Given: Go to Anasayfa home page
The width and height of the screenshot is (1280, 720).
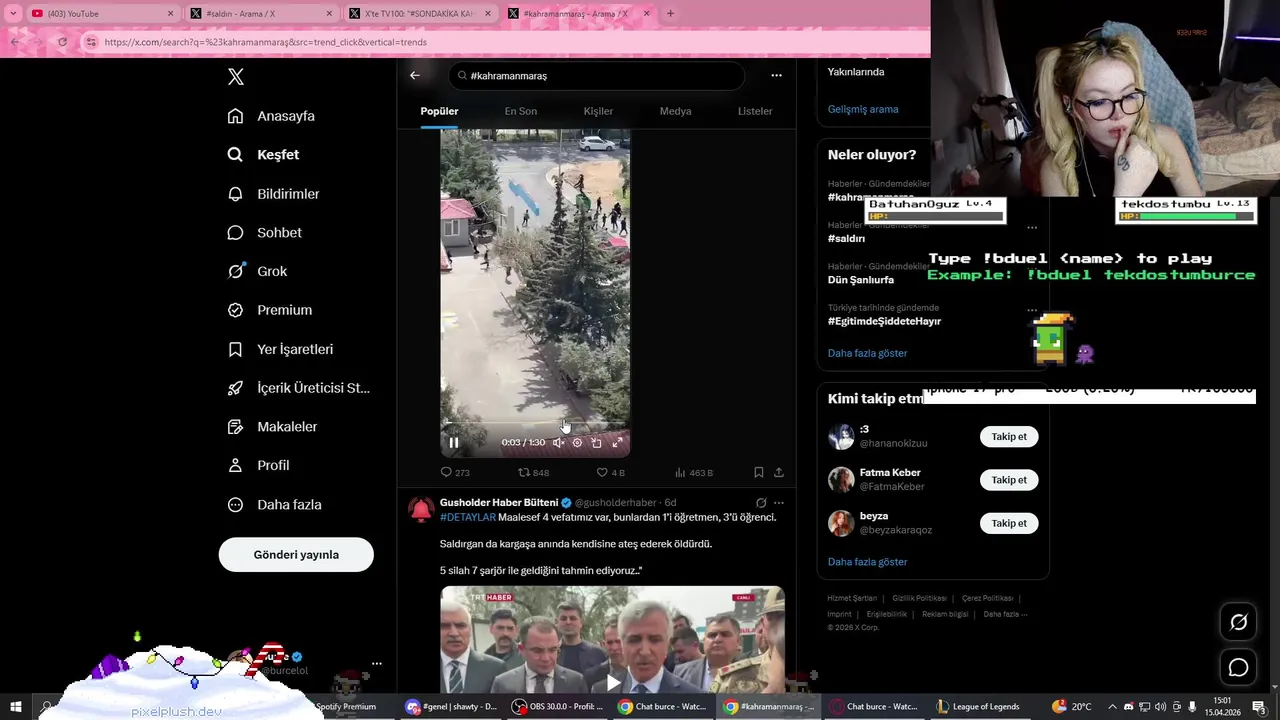Looking at the screenshot, I should click(x=271, y=116).
